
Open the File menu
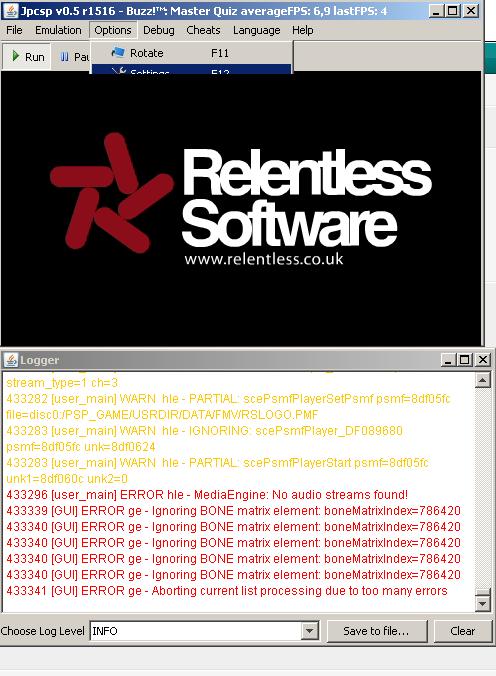(x=14, y=30)
